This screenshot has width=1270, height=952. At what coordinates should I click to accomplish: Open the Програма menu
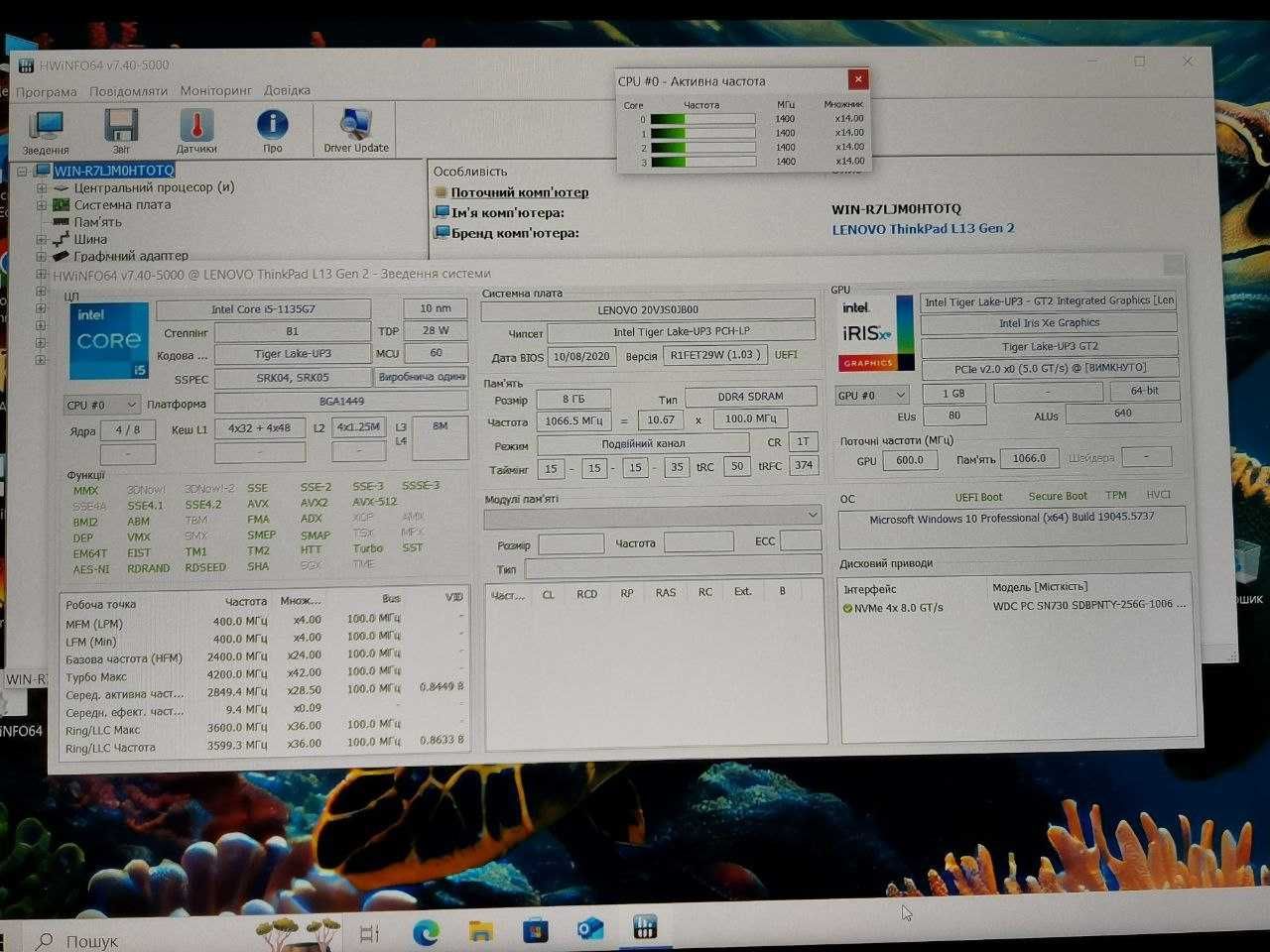point(46,91)
